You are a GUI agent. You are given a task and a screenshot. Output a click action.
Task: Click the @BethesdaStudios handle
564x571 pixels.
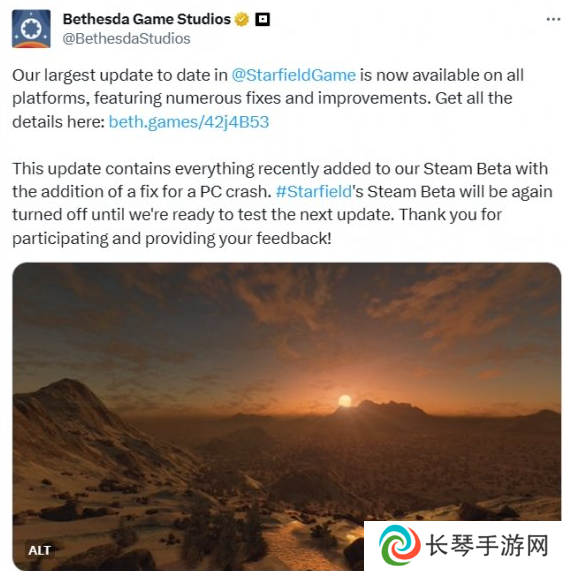(x=126, y=39)
